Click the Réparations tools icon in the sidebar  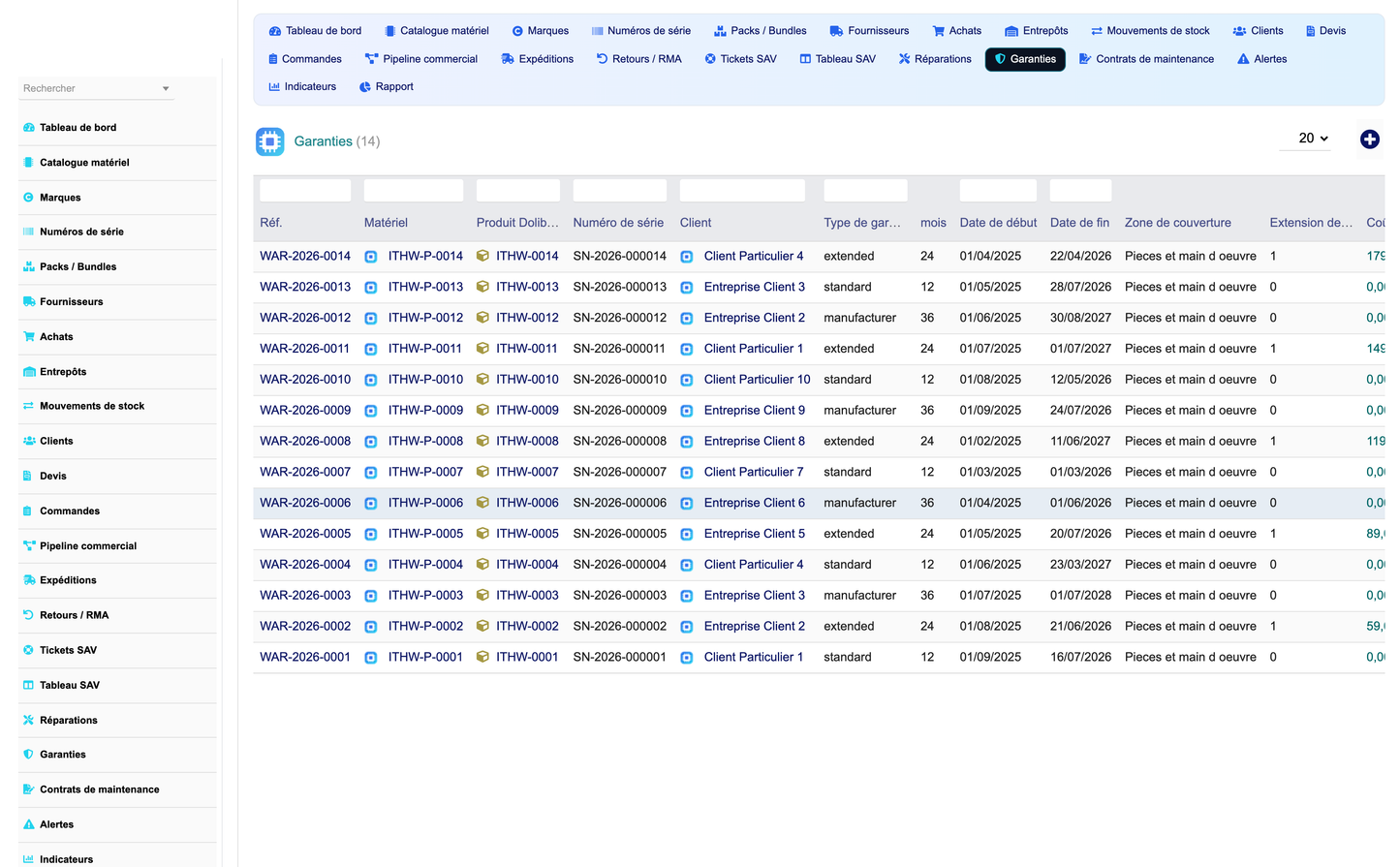click(29, 720)
